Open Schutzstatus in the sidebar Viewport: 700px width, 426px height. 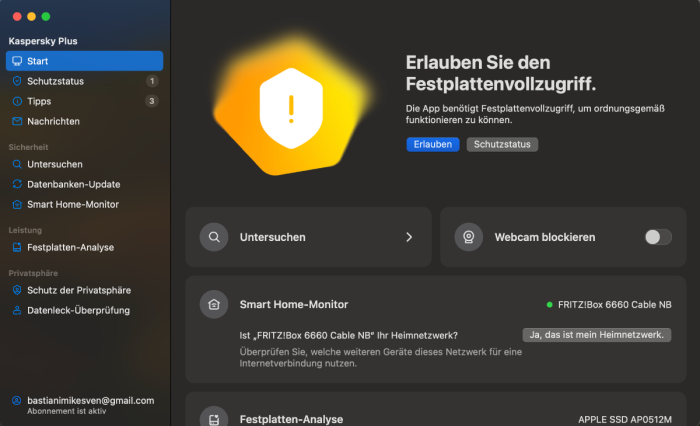click(x=84, y=81)
